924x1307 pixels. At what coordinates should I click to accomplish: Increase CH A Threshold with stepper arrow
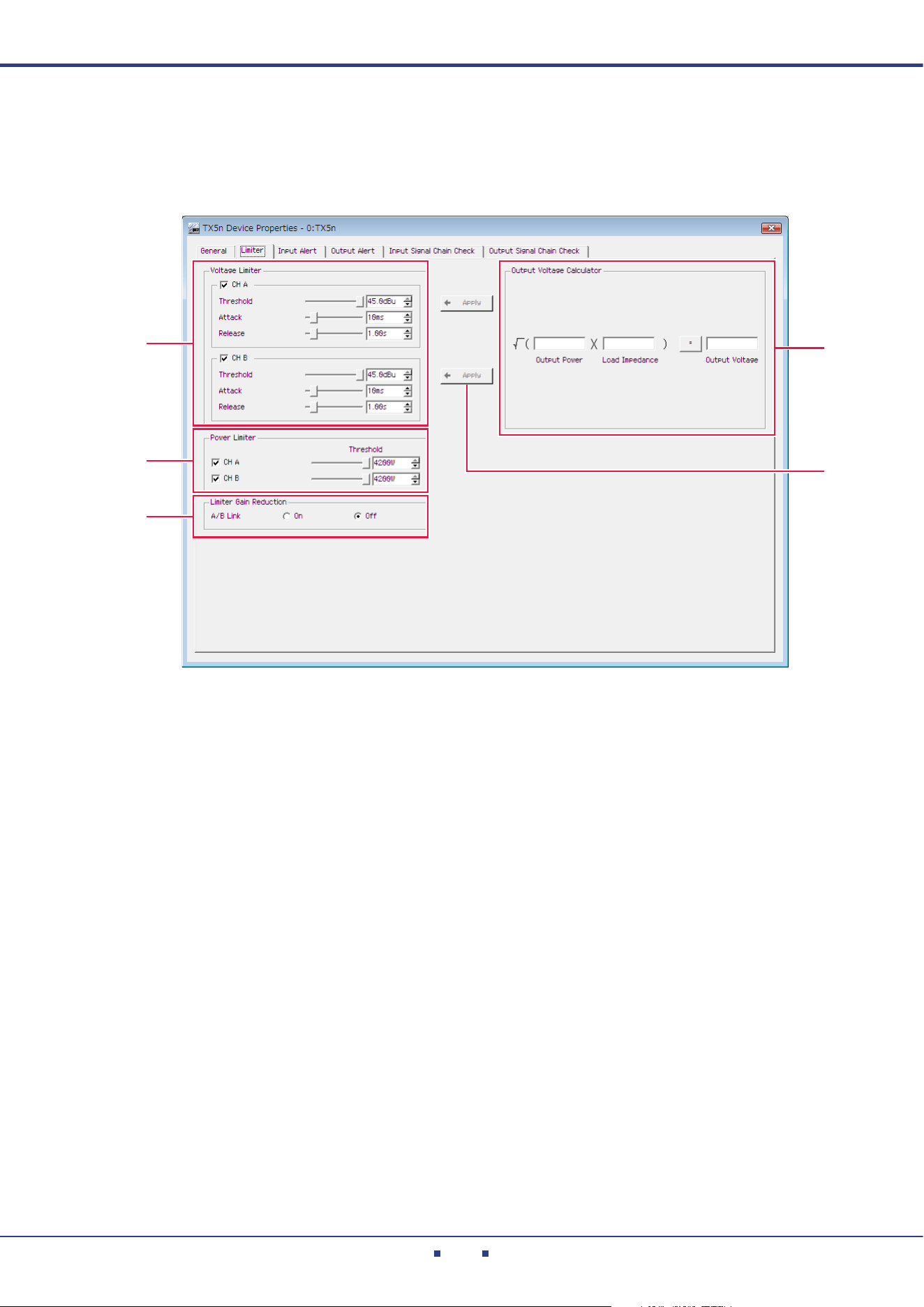tap(408, 299)
